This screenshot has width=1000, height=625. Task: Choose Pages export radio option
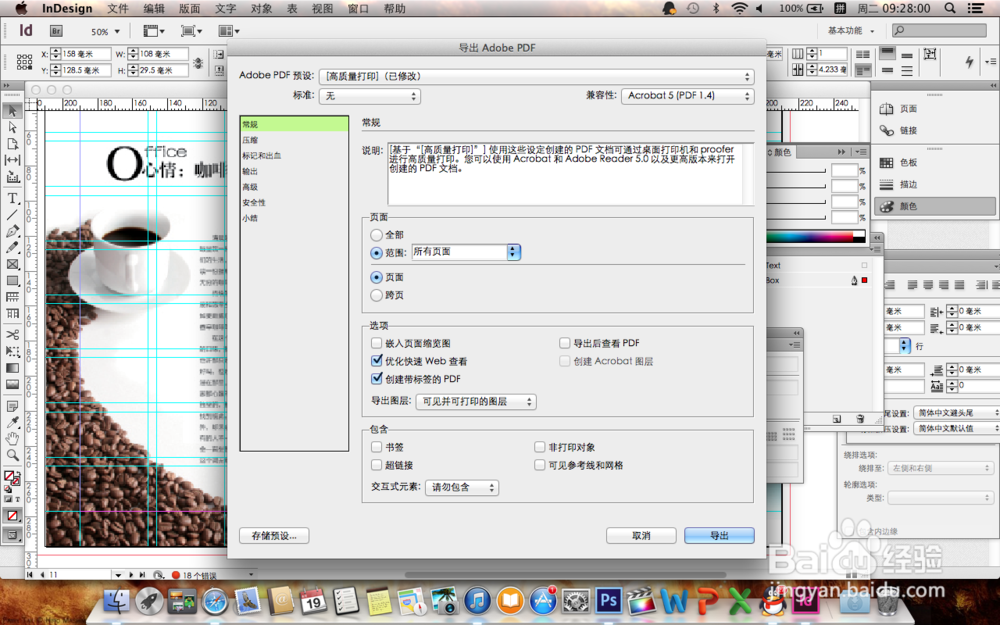[x=376, y=277]
